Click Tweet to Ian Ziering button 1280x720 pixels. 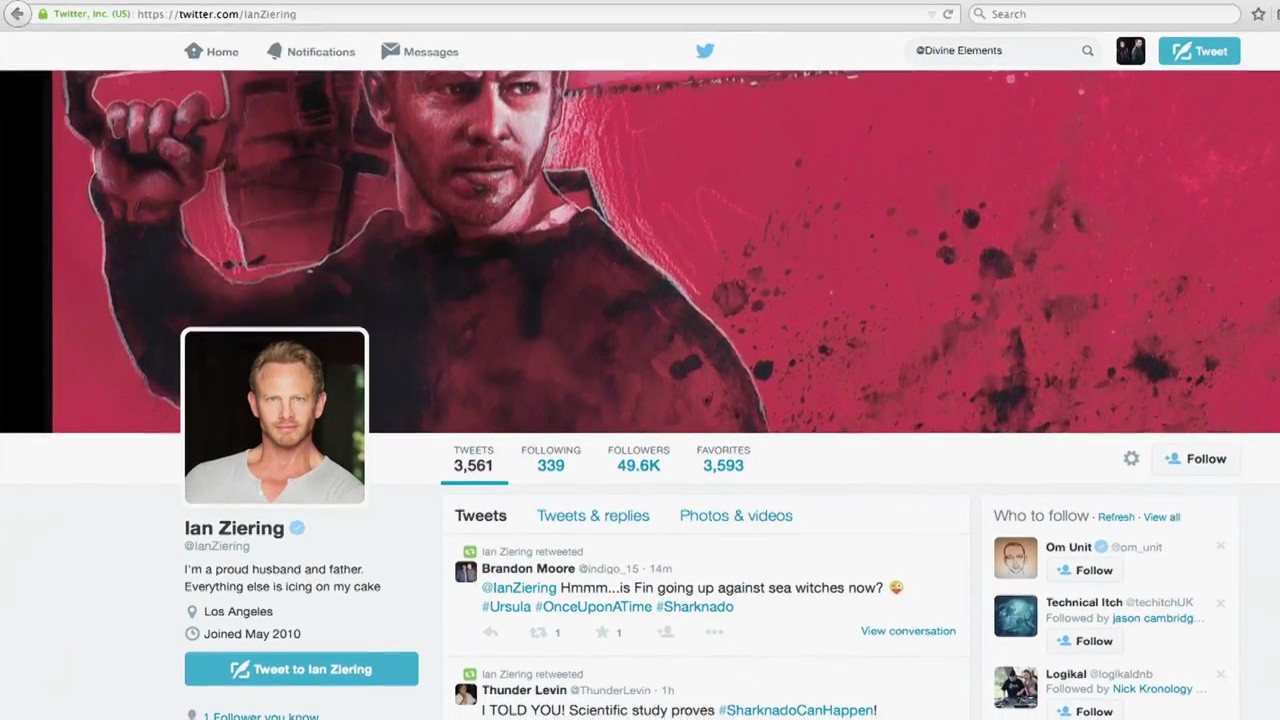[x=301, y=669]
